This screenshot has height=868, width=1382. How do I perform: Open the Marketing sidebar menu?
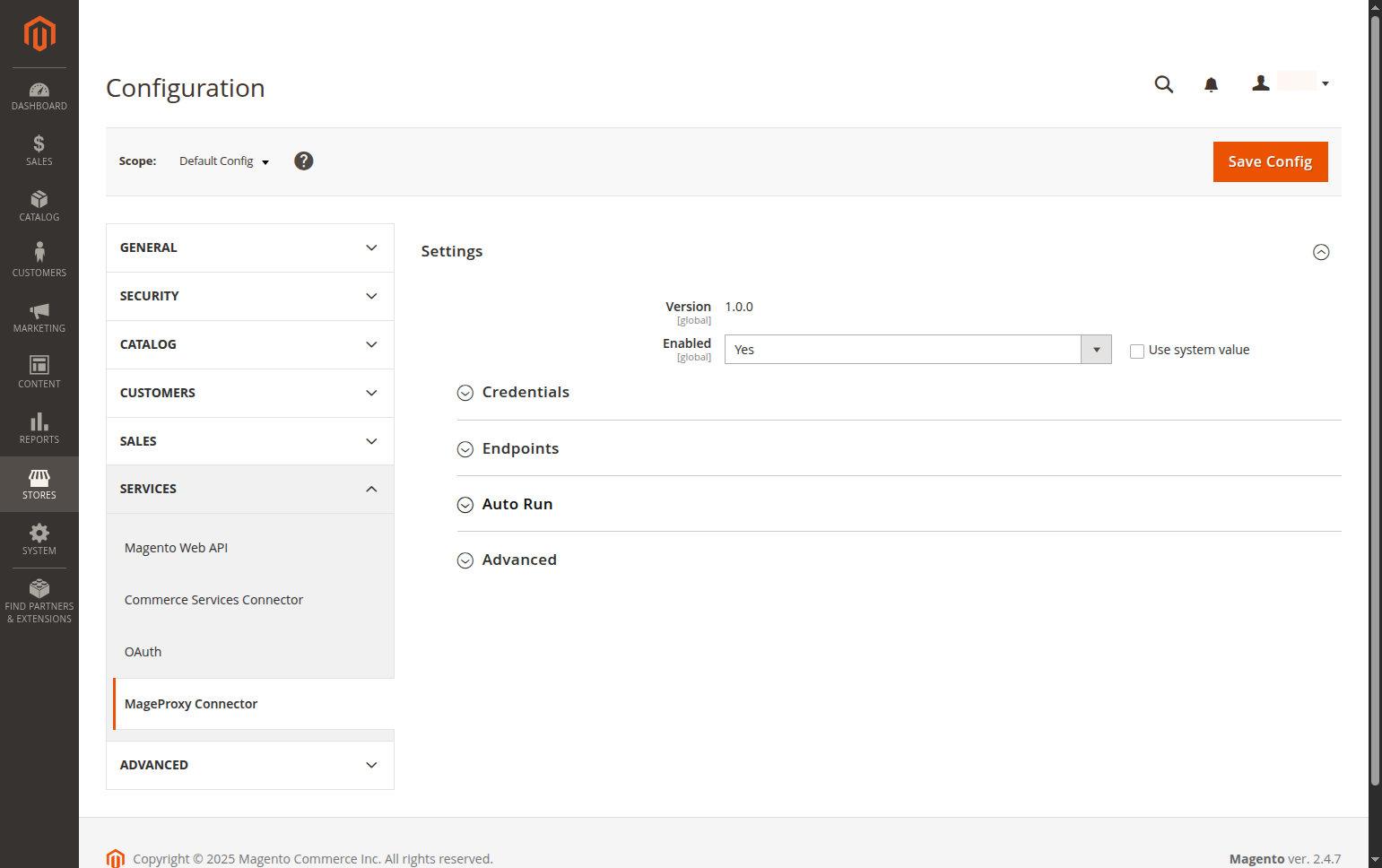coord(39,317)
